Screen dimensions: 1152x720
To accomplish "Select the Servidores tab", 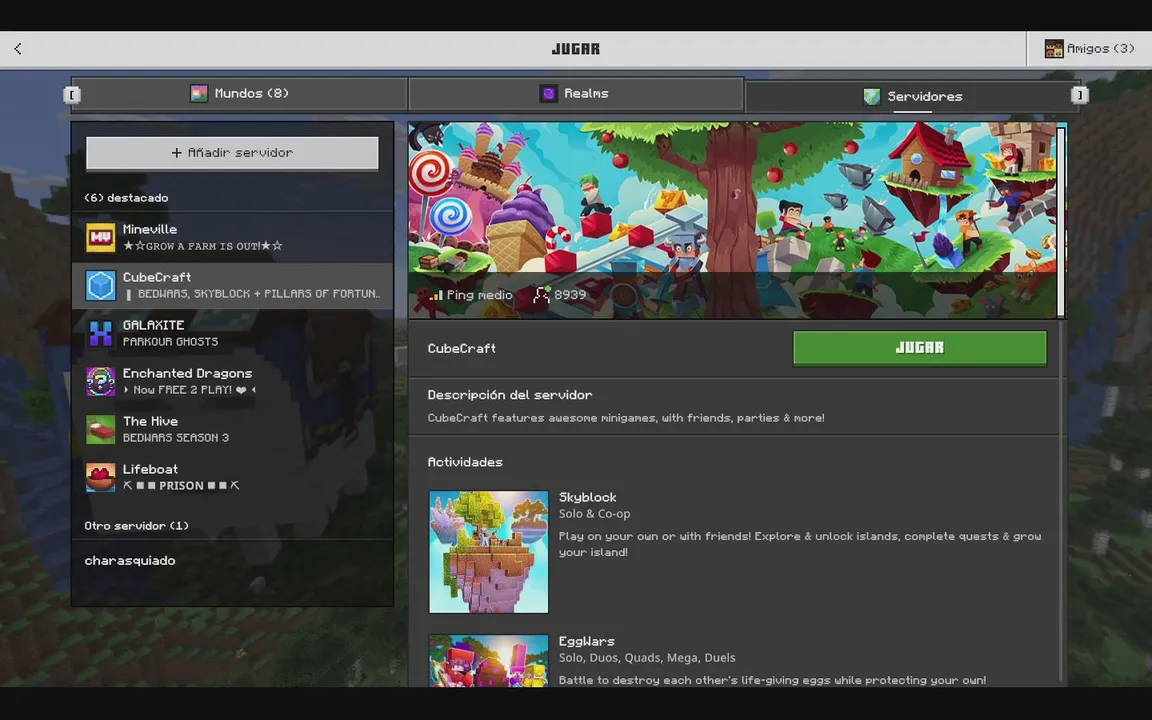I will [912, 96].
